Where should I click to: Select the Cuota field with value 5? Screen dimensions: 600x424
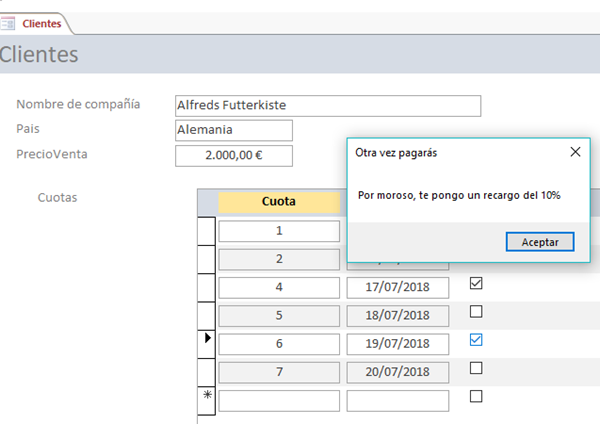coord(279,315)
